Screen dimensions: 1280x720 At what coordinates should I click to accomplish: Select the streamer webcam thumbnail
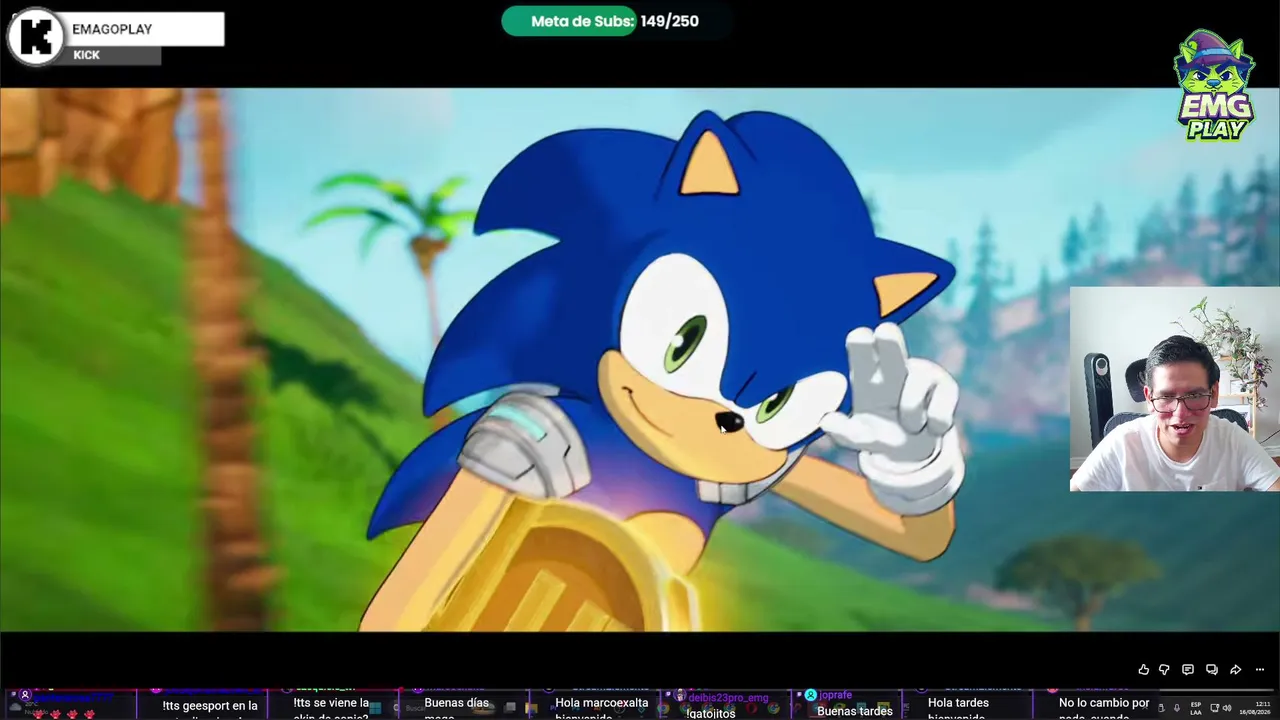coord(1174,390)
